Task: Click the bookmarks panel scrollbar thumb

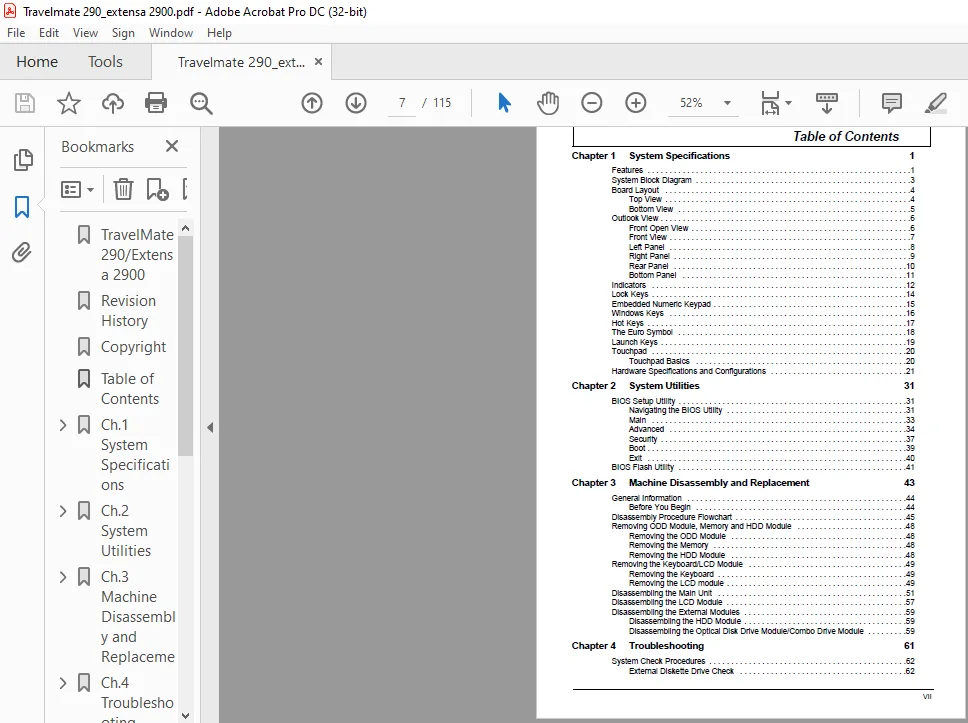Action: pos(185,346)
